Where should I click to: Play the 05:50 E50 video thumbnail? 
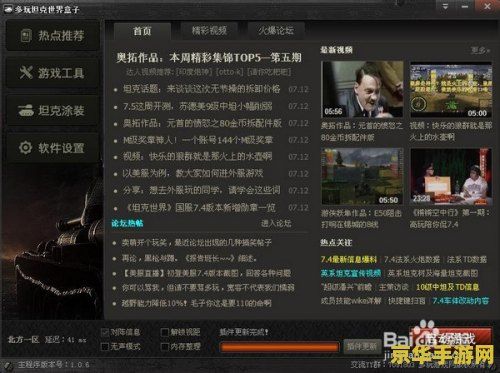(362, 176)
